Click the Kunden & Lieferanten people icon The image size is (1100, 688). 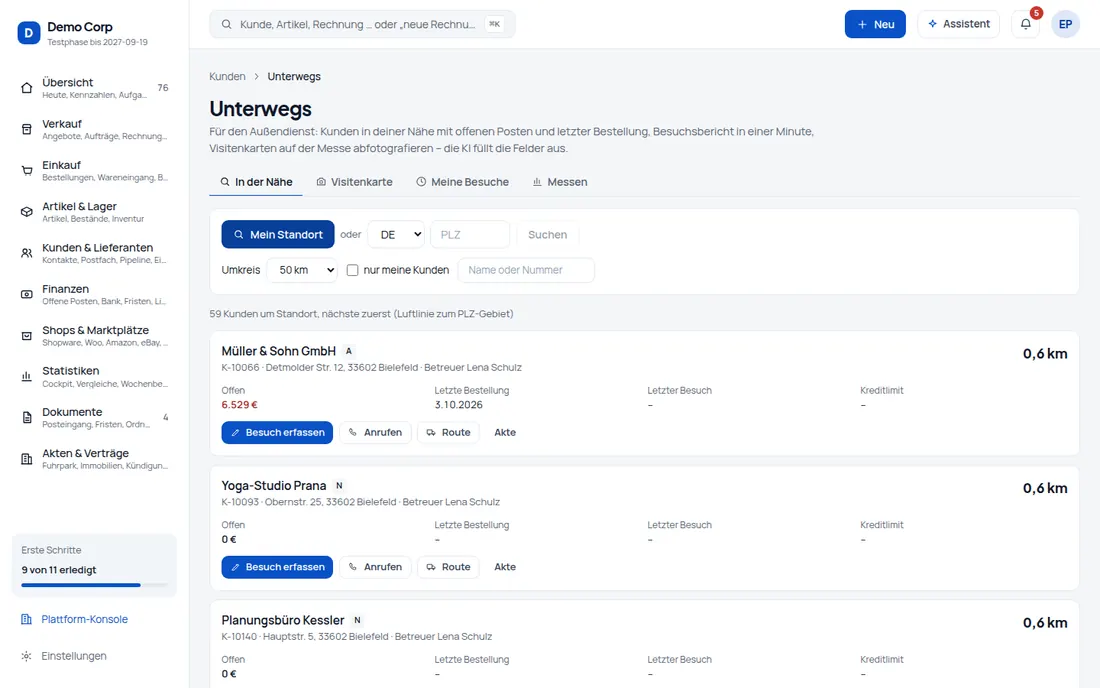coord(27,253)
